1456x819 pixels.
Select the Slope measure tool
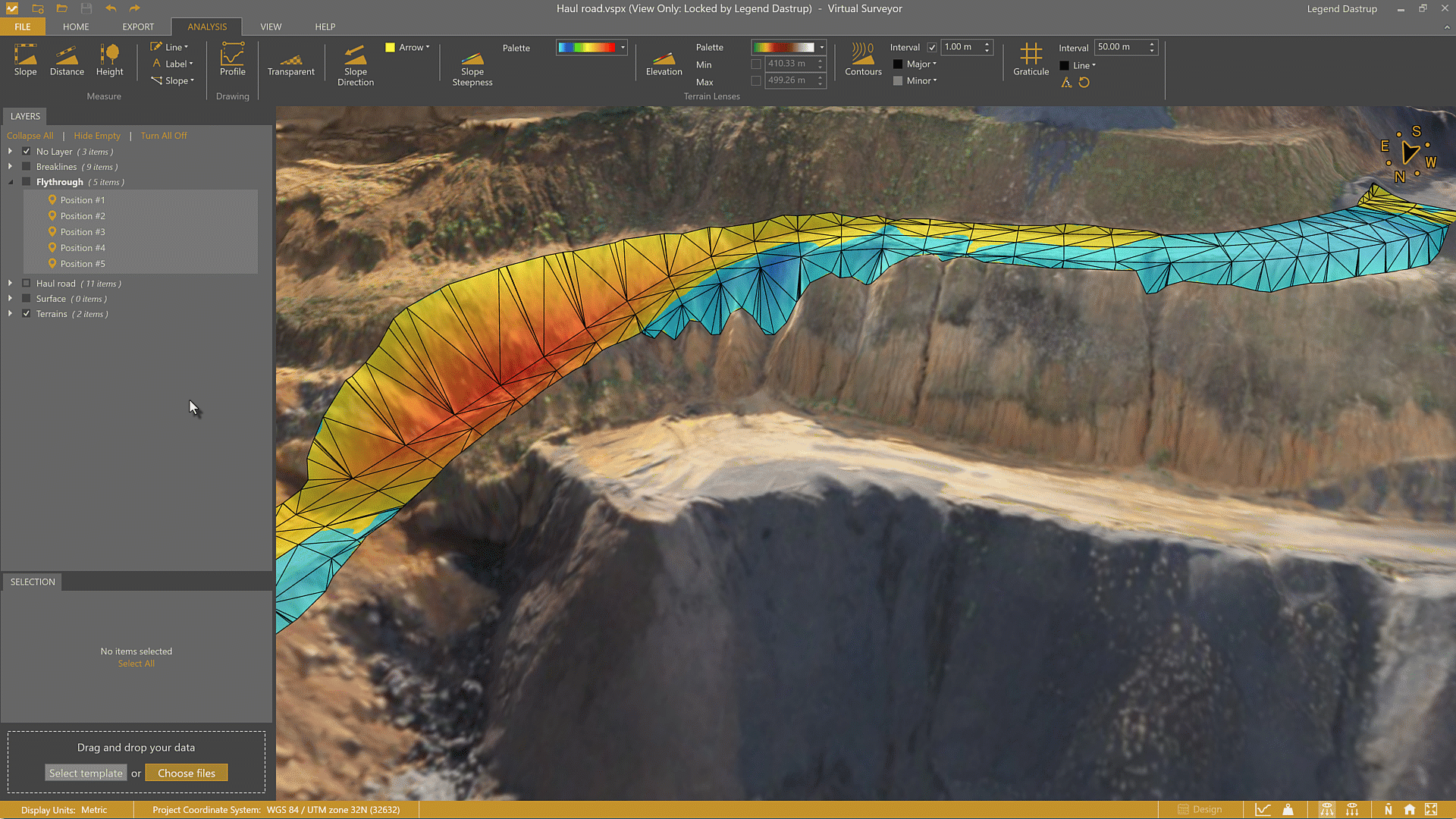pos(25,60)
